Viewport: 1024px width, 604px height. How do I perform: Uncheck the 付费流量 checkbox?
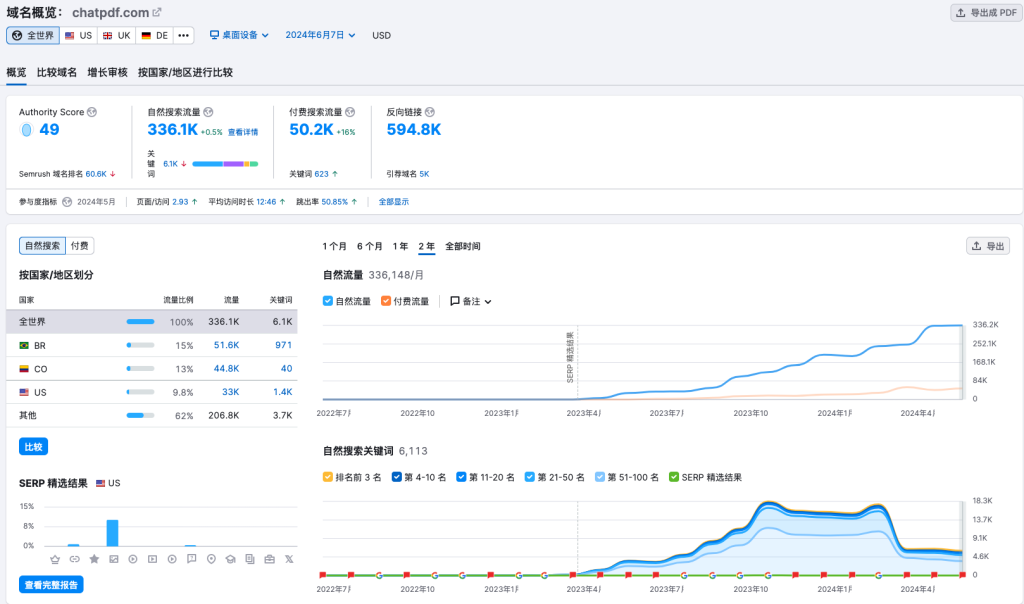pyautogui.click(x=386, y=301)
